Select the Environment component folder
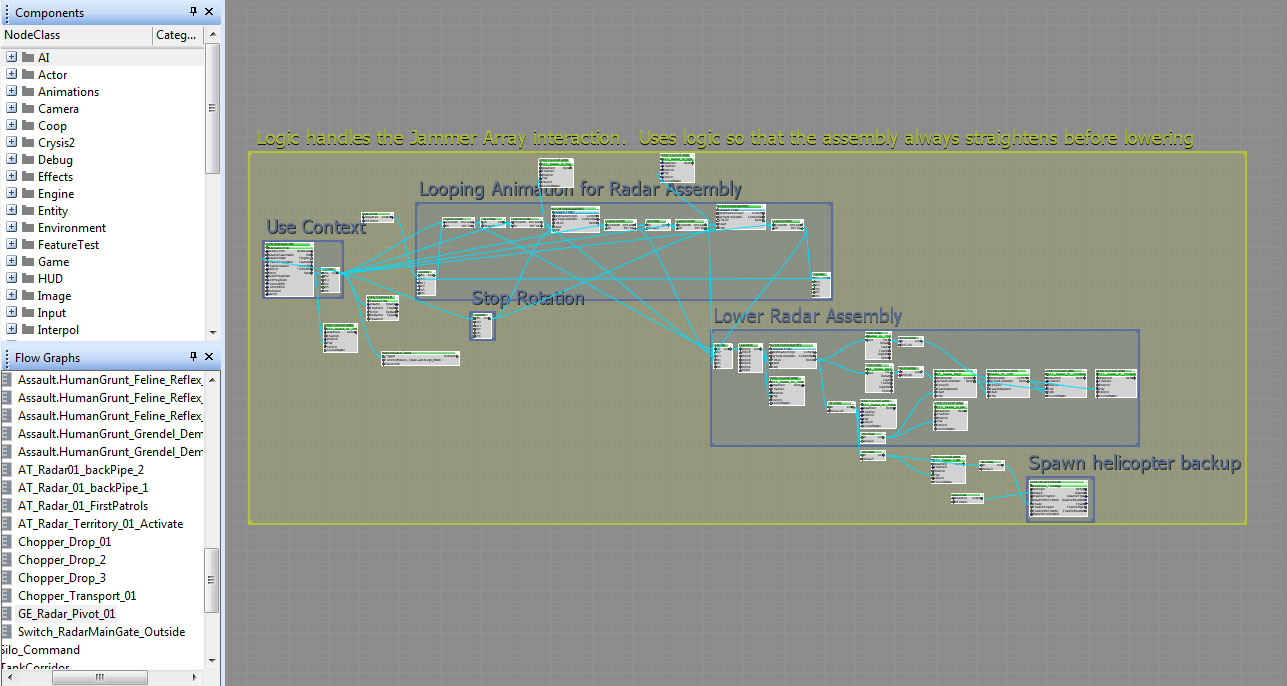This screenshot has height=686, width=1287. pos(72,228)
